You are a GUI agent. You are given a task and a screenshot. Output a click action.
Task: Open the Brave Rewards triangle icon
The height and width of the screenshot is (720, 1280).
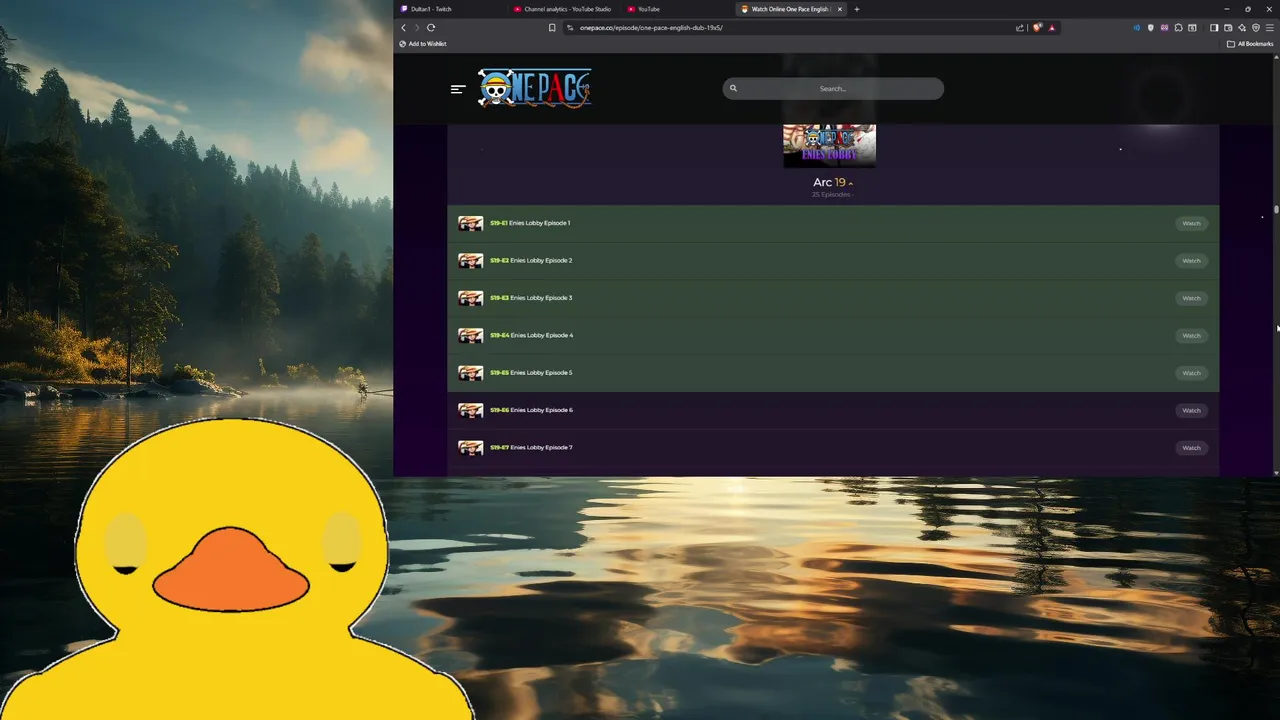click(x=1052, y=28)
